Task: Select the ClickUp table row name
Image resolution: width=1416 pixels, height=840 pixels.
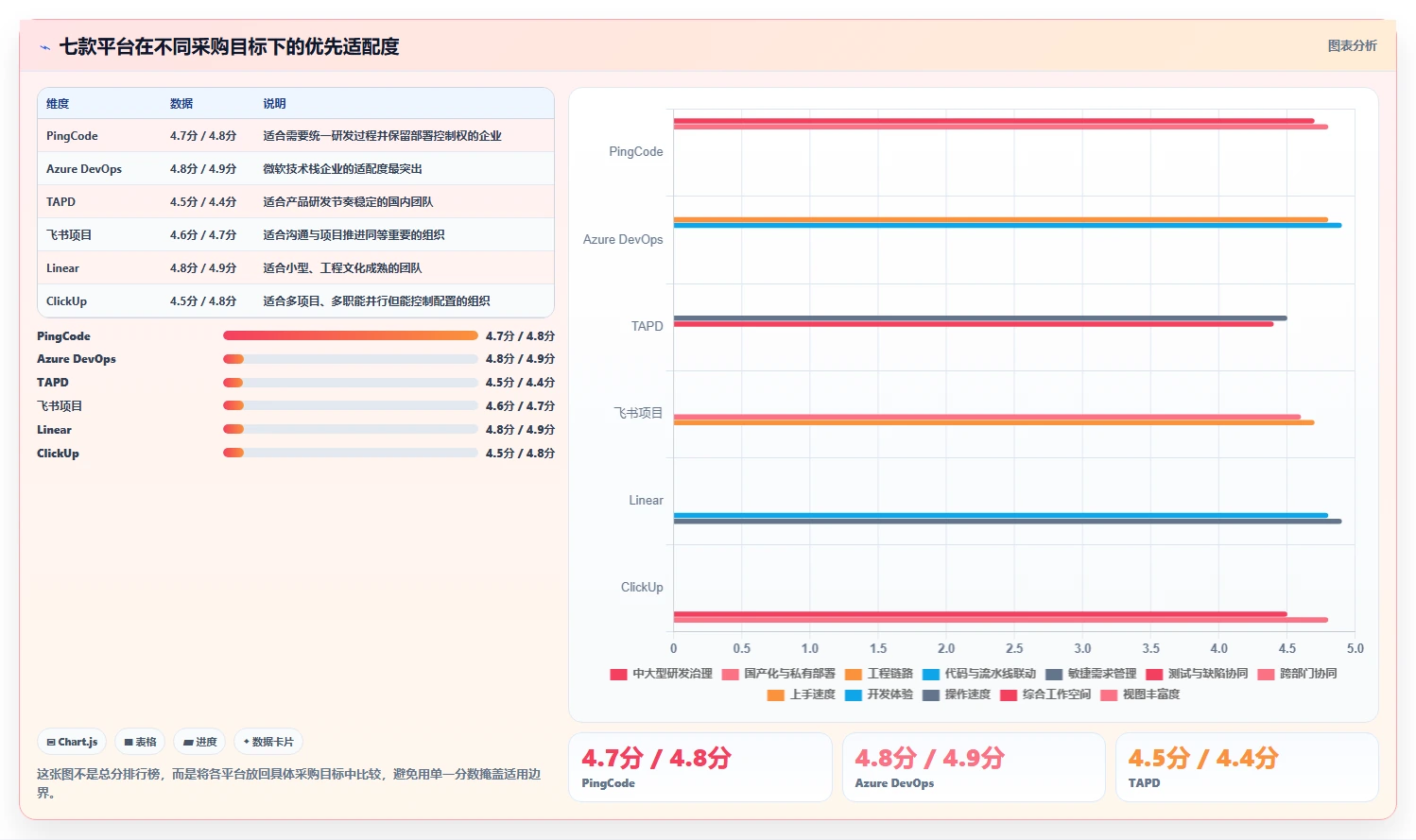Action: point(66,301)
